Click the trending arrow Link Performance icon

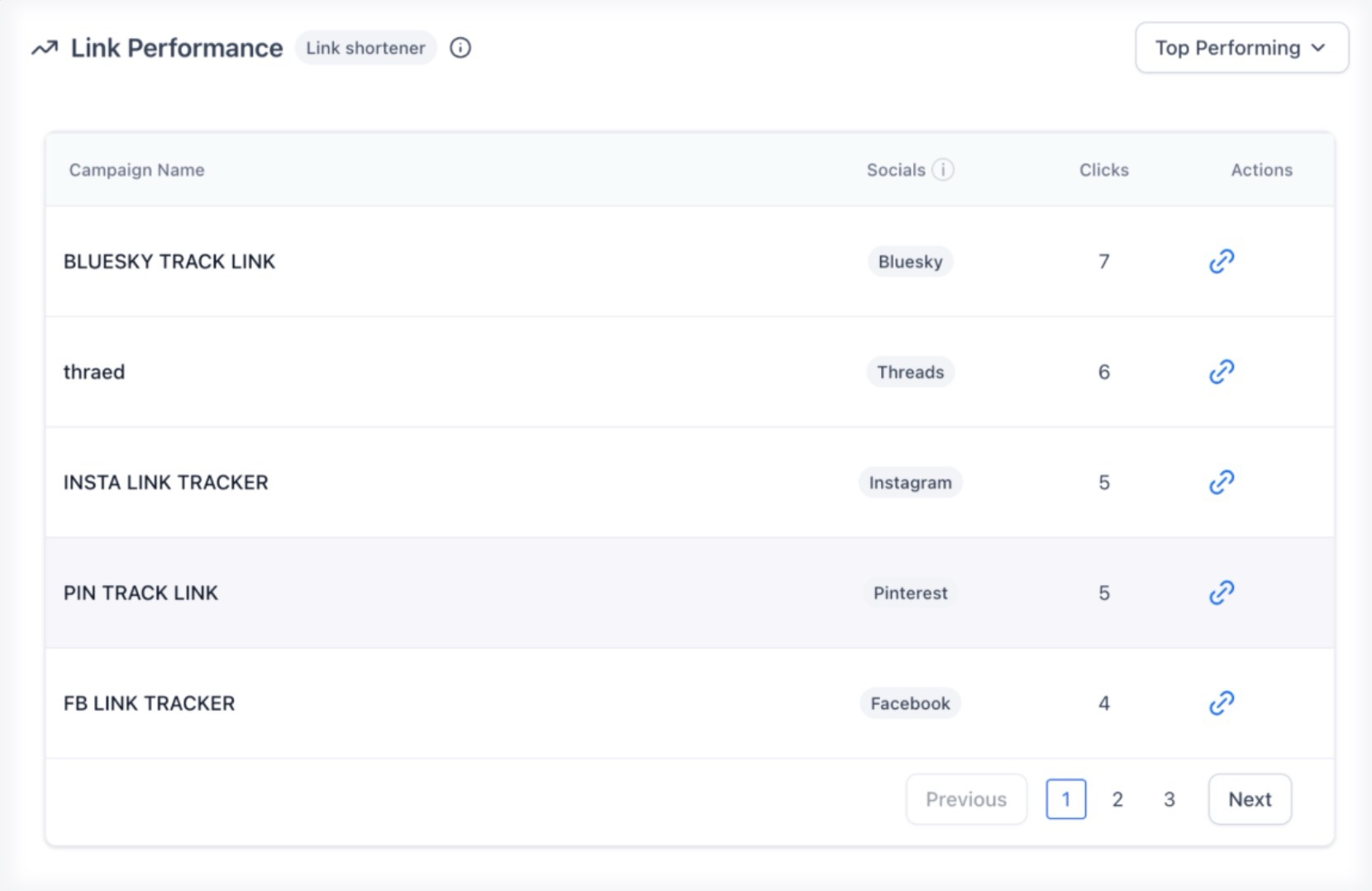45,48
